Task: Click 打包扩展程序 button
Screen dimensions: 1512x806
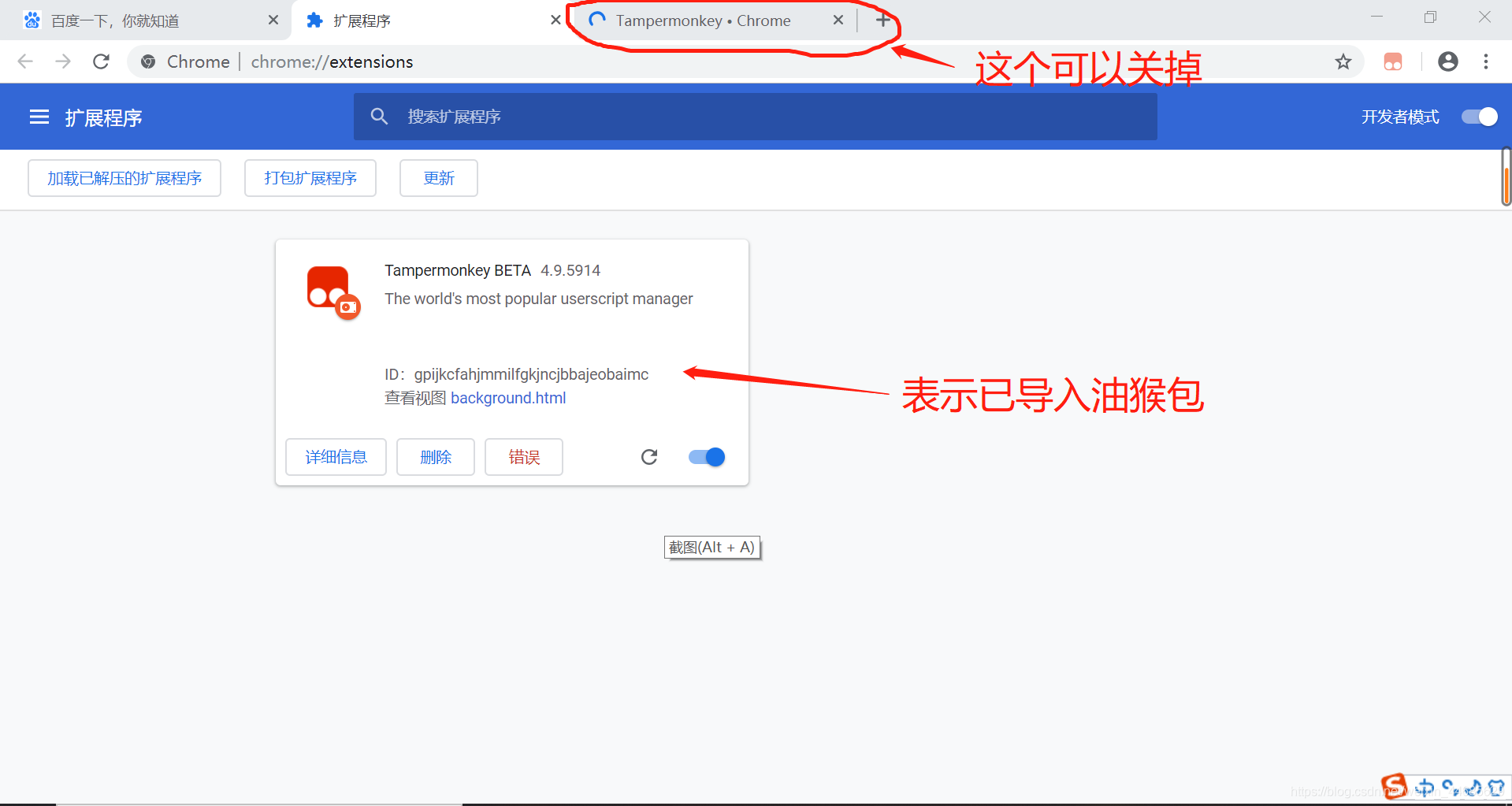Action: pyautogui.click(x=310, y=178)
